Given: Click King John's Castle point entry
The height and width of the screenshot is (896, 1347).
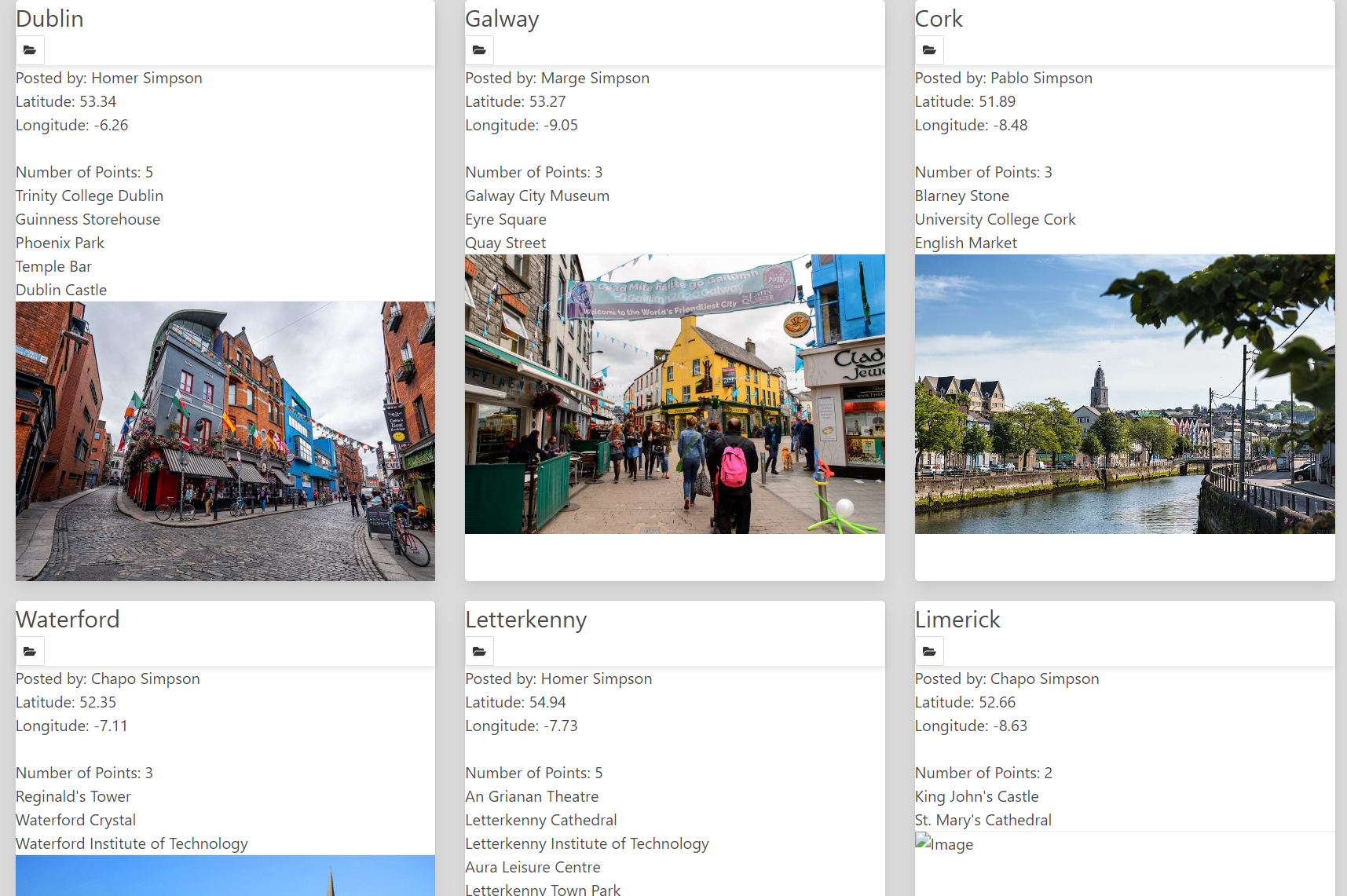Looking at the screenshot, I should [976, 796].
